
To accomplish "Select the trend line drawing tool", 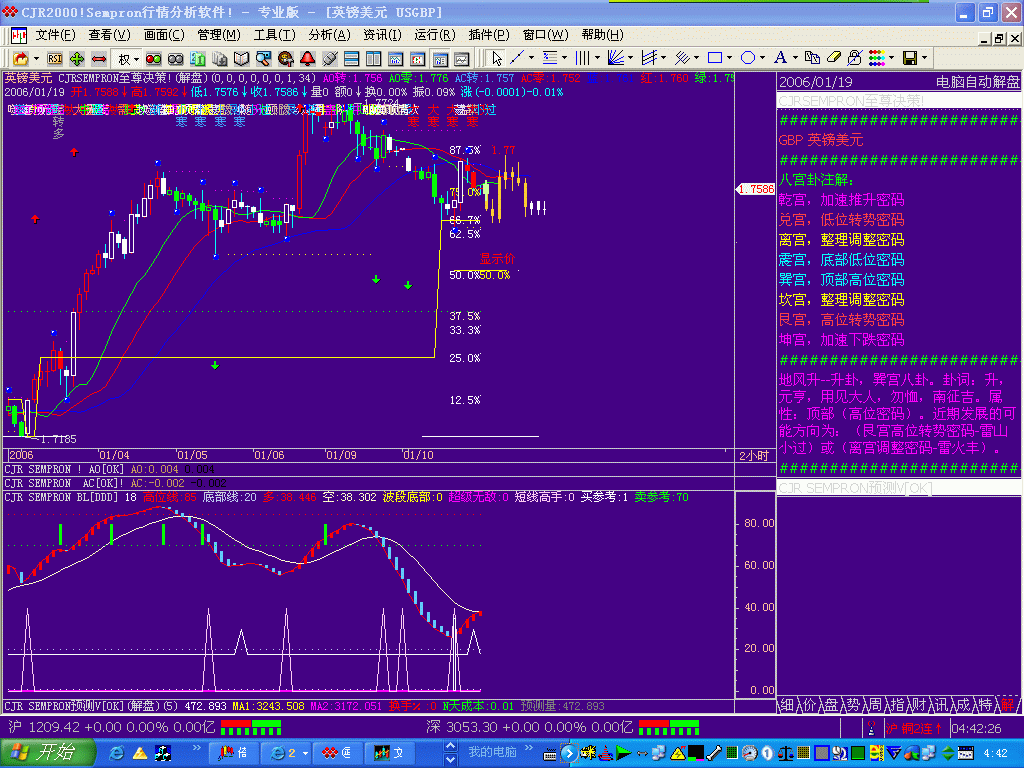I will pos(517,58).
